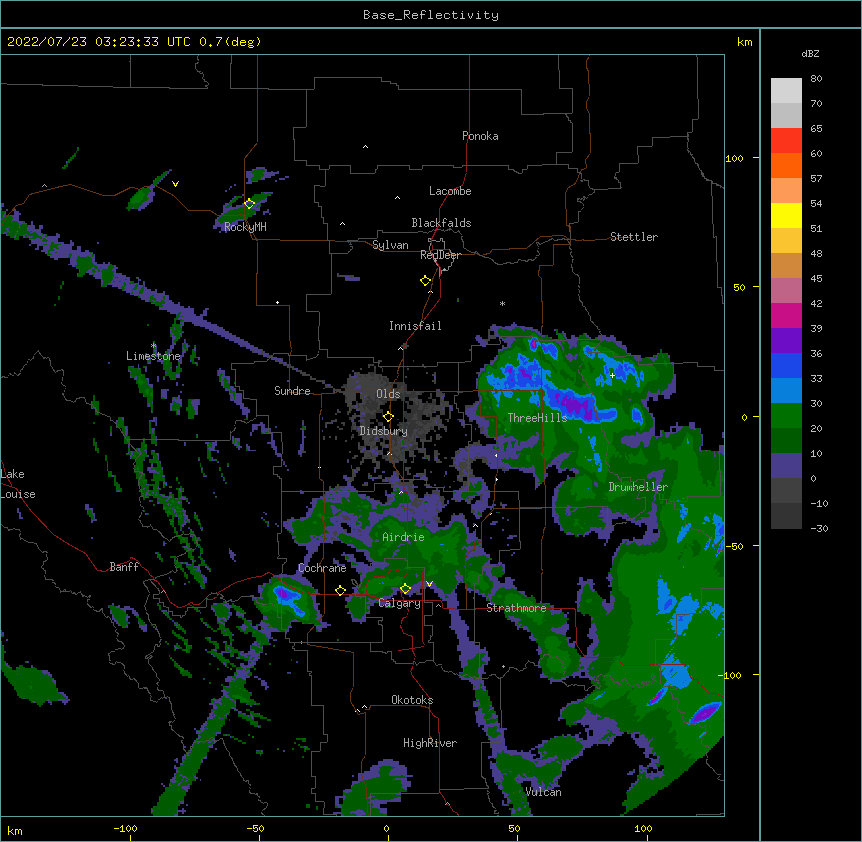This screenshot has width=862, height=842.
Task: Pick the purple 36-39 dBZ legend swatch
Action: coord(786,340)
